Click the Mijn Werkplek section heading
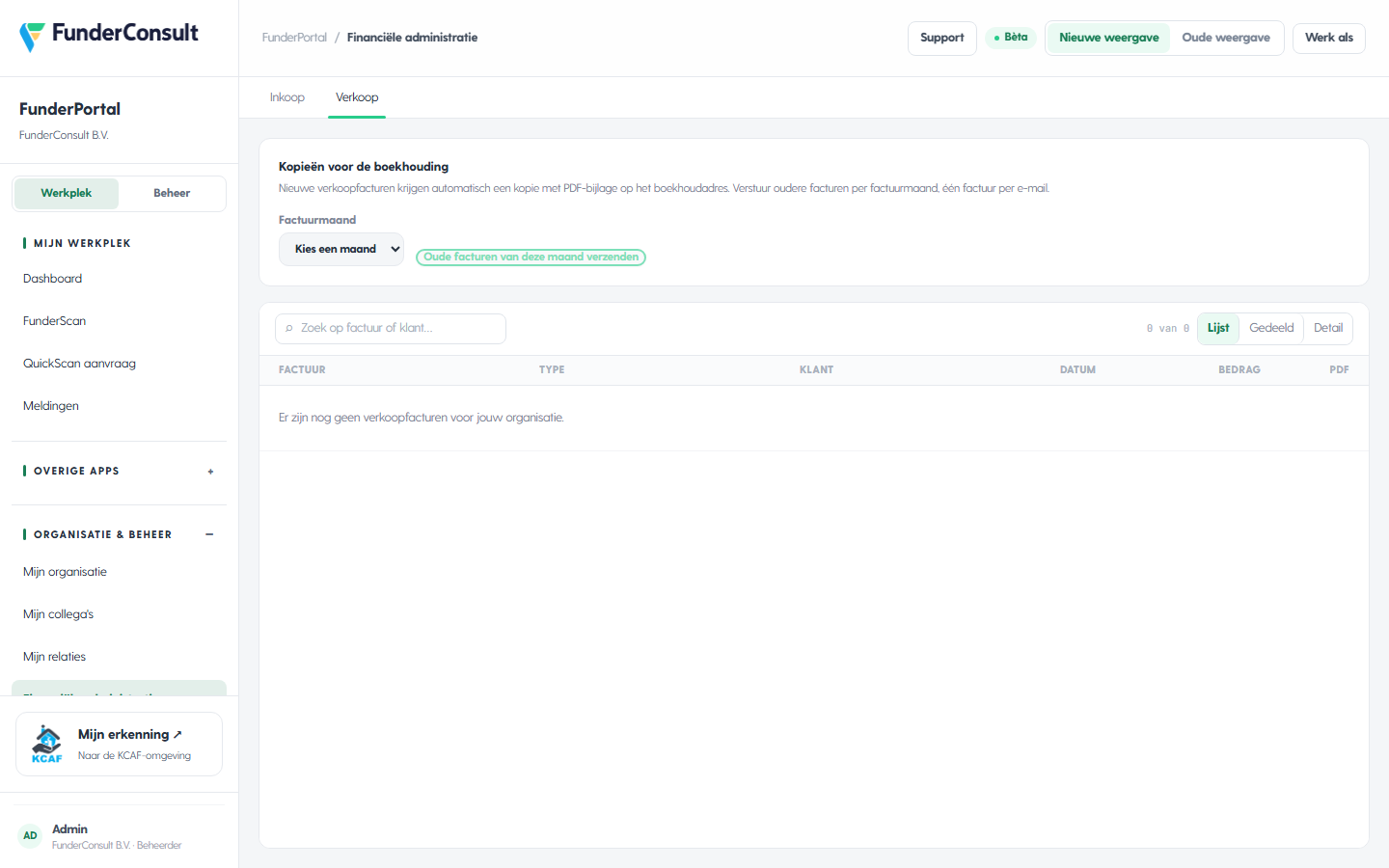The width and height of the screenshot is (1389, 868). point(82,244)
